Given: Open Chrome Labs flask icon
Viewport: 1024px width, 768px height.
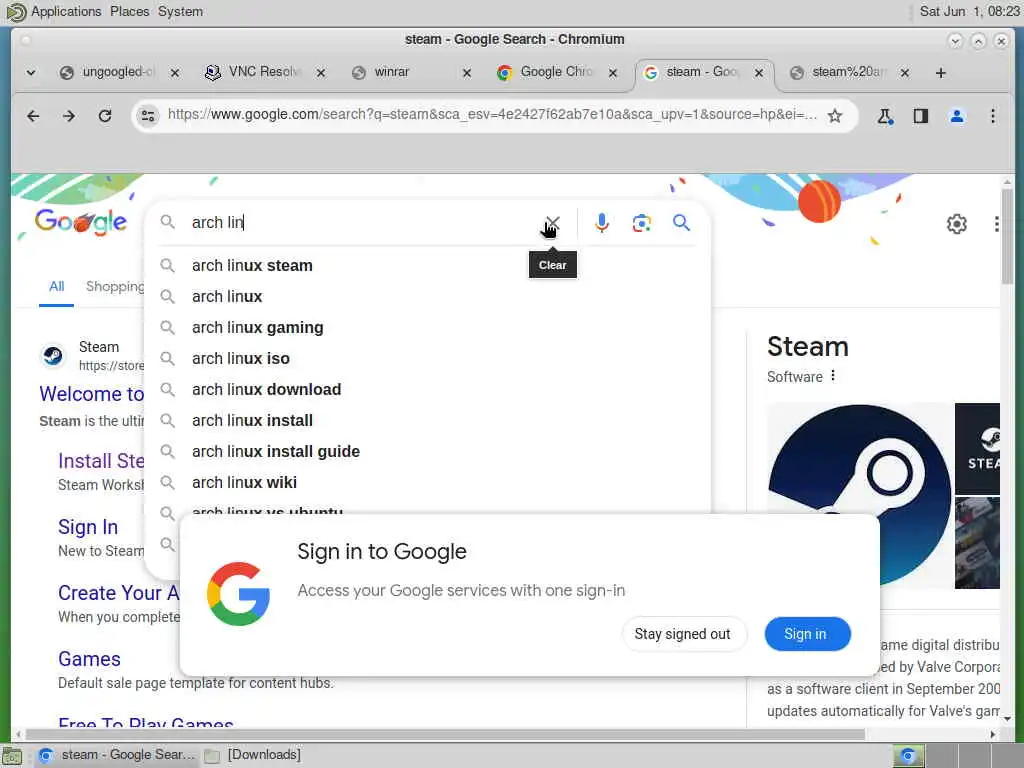Looking at the screenshot, I should (885, 116).
